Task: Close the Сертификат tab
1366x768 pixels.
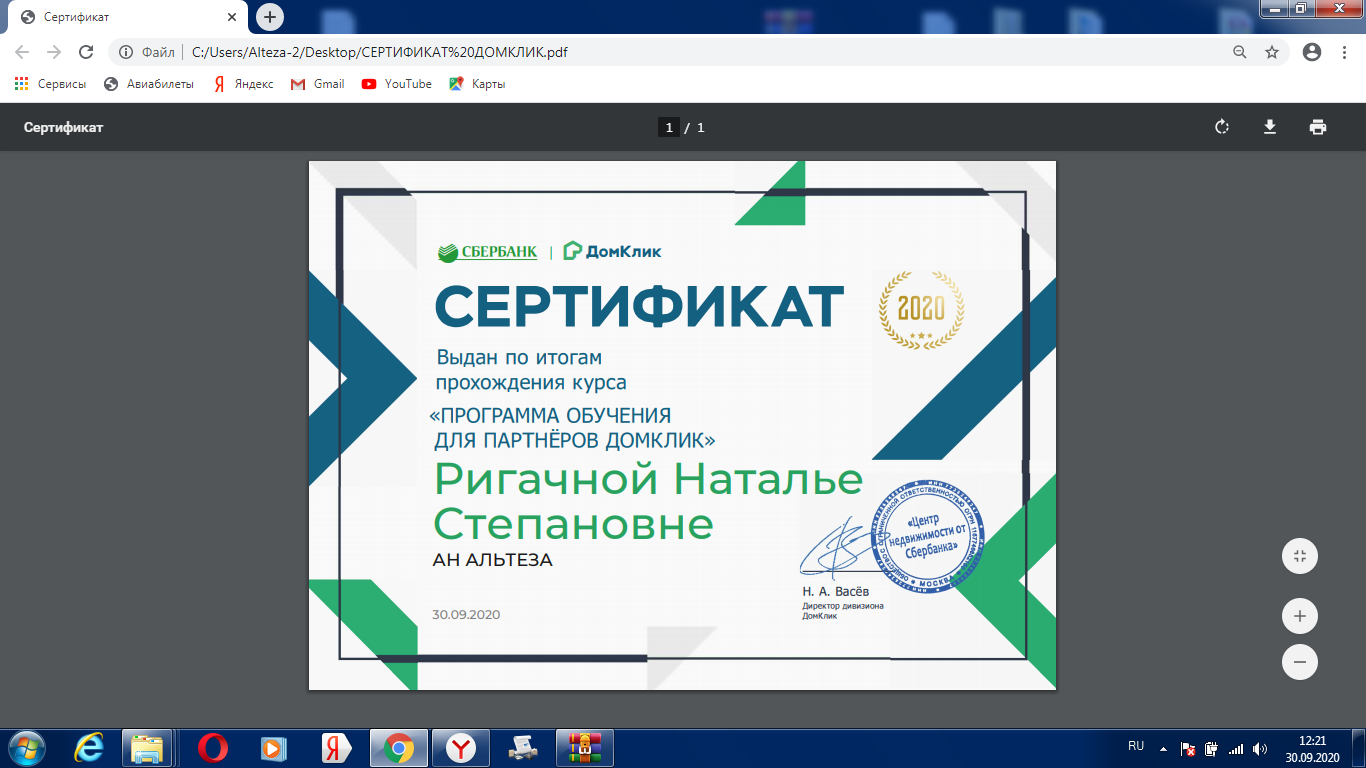Action: tap(231, 18)
